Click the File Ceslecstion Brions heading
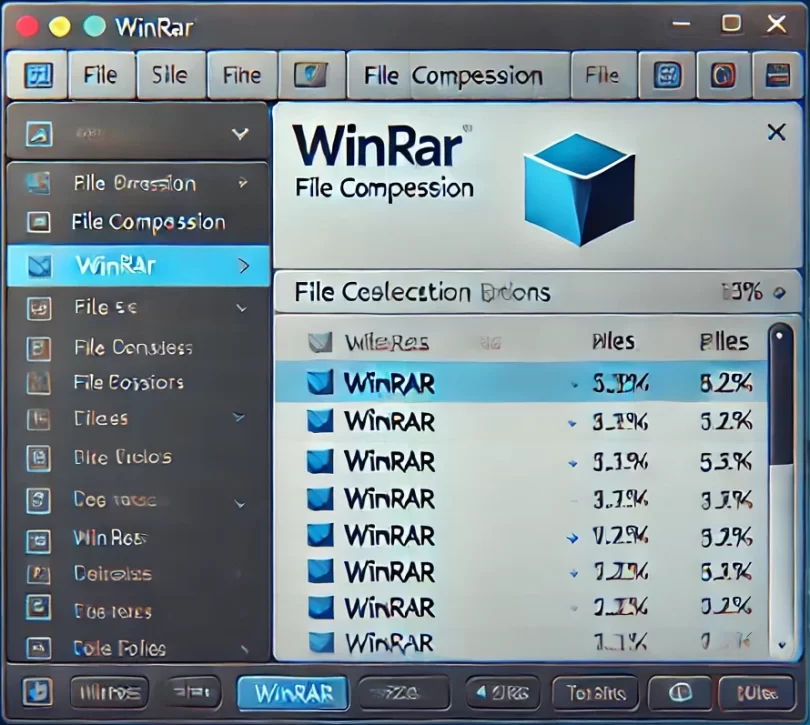810x725 pixels. coord(423,292)
